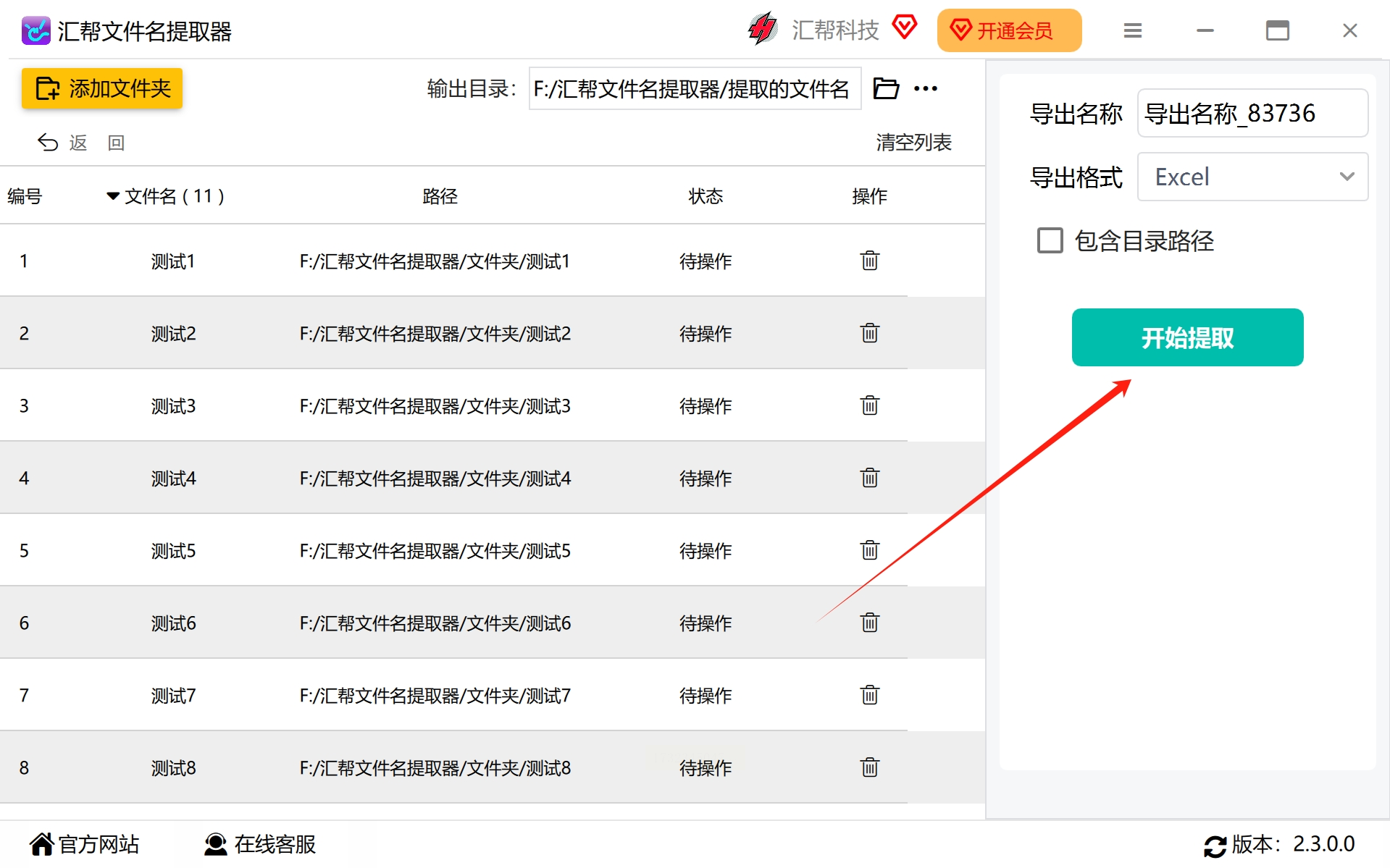
Task: Delete row 测试6 with its trash icon
Action: [x=869, y=623]
